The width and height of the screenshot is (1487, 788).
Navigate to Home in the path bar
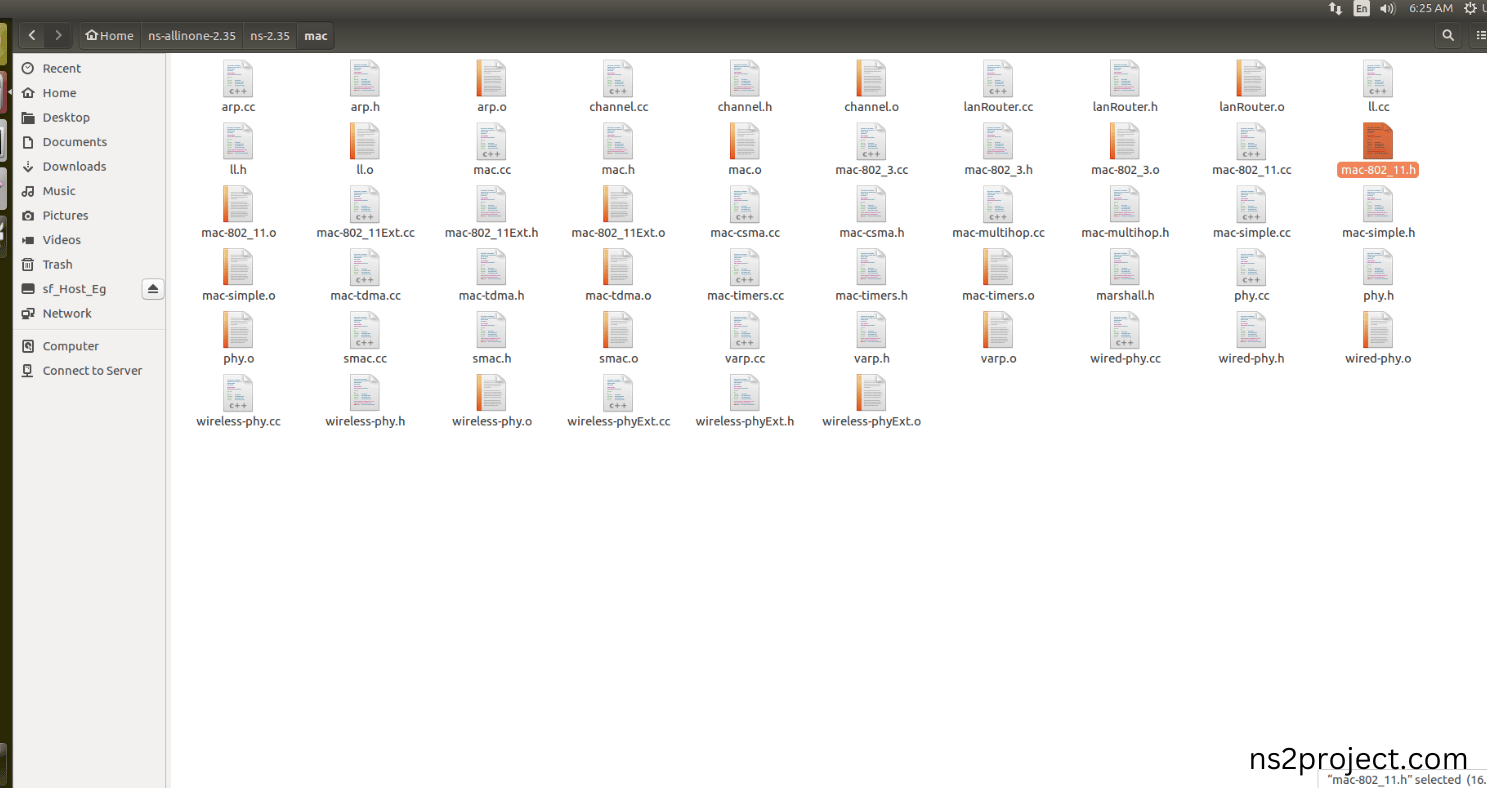[x=110, y=36]
